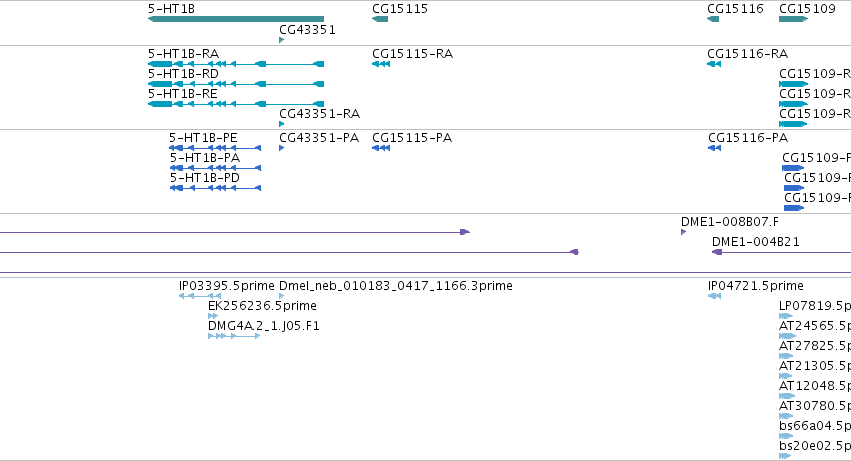Click the bs20e02.5p label
This screenshot has width=851, height=461.
815,446
